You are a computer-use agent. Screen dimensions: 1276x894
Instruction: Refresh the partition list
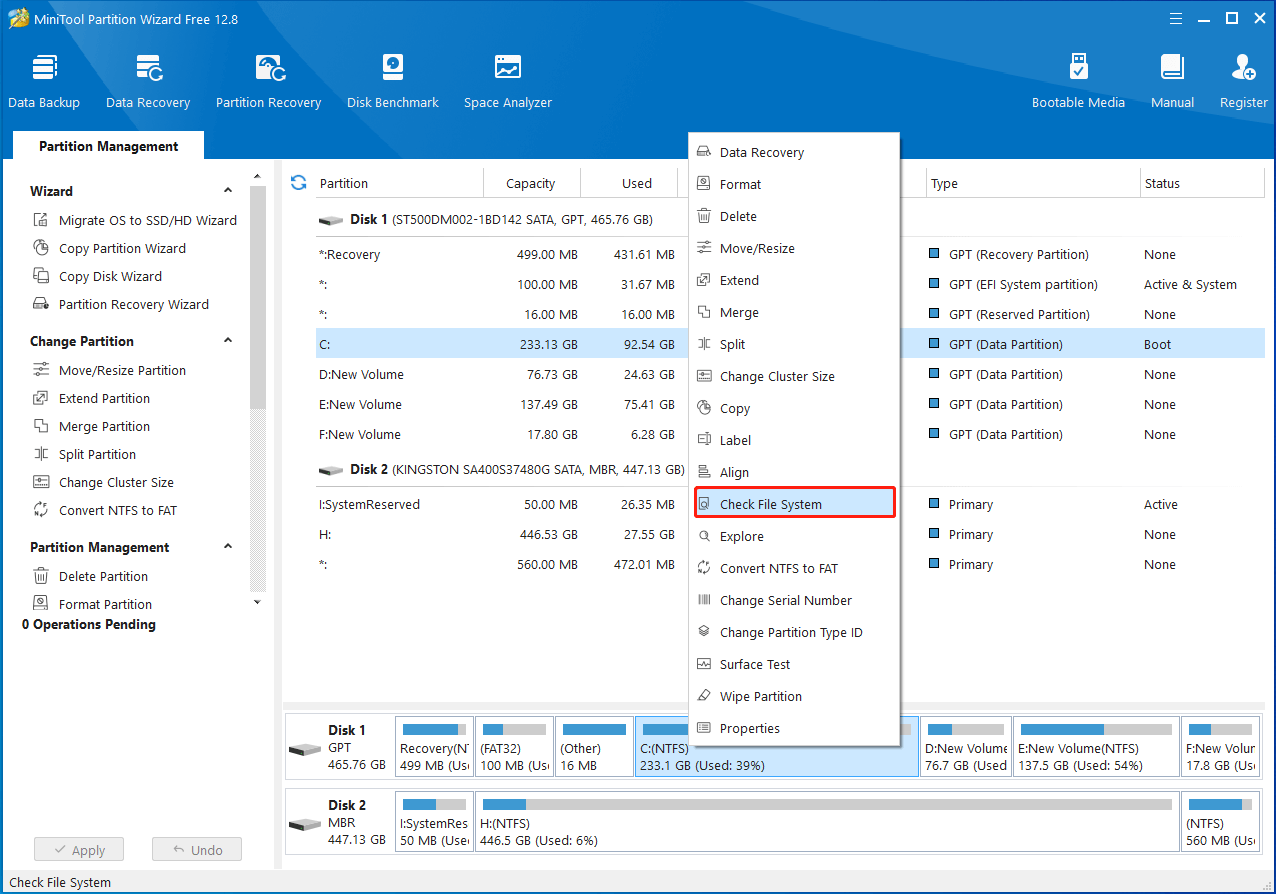pyautogui.click(x=298, y=182)
